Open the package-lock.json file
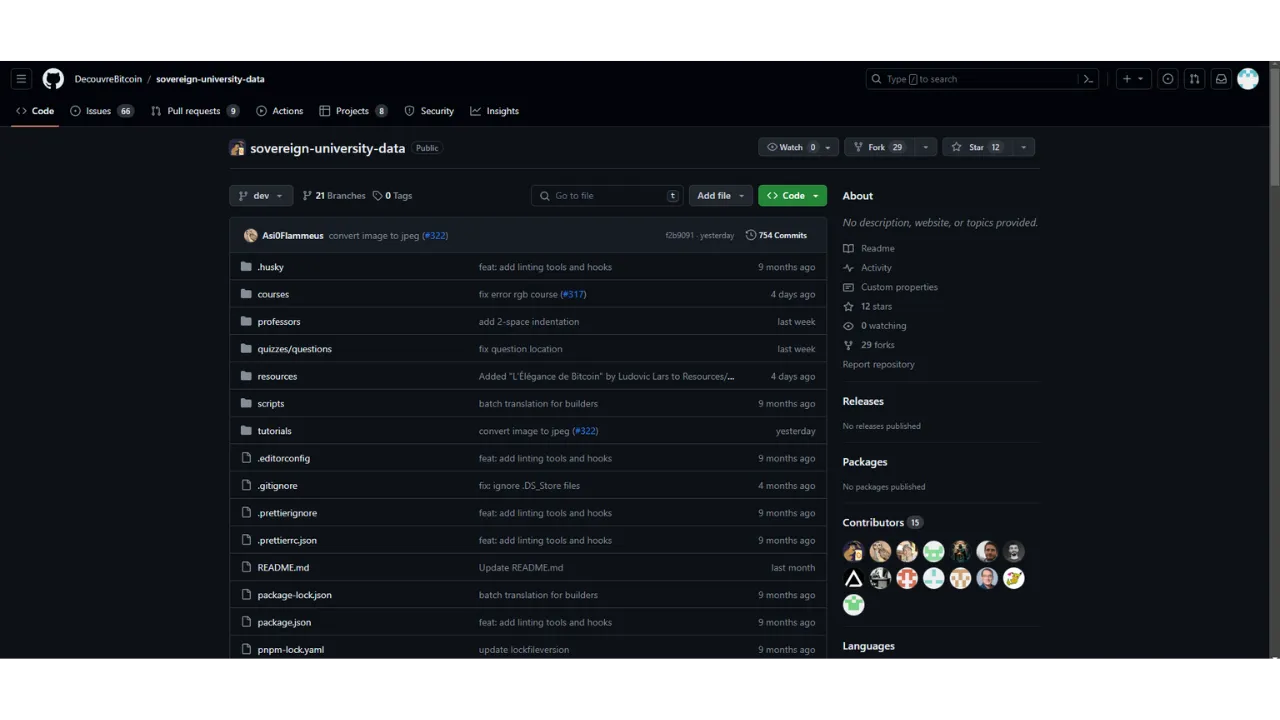This screenshot has height=720, width=1280. [295, 595]
